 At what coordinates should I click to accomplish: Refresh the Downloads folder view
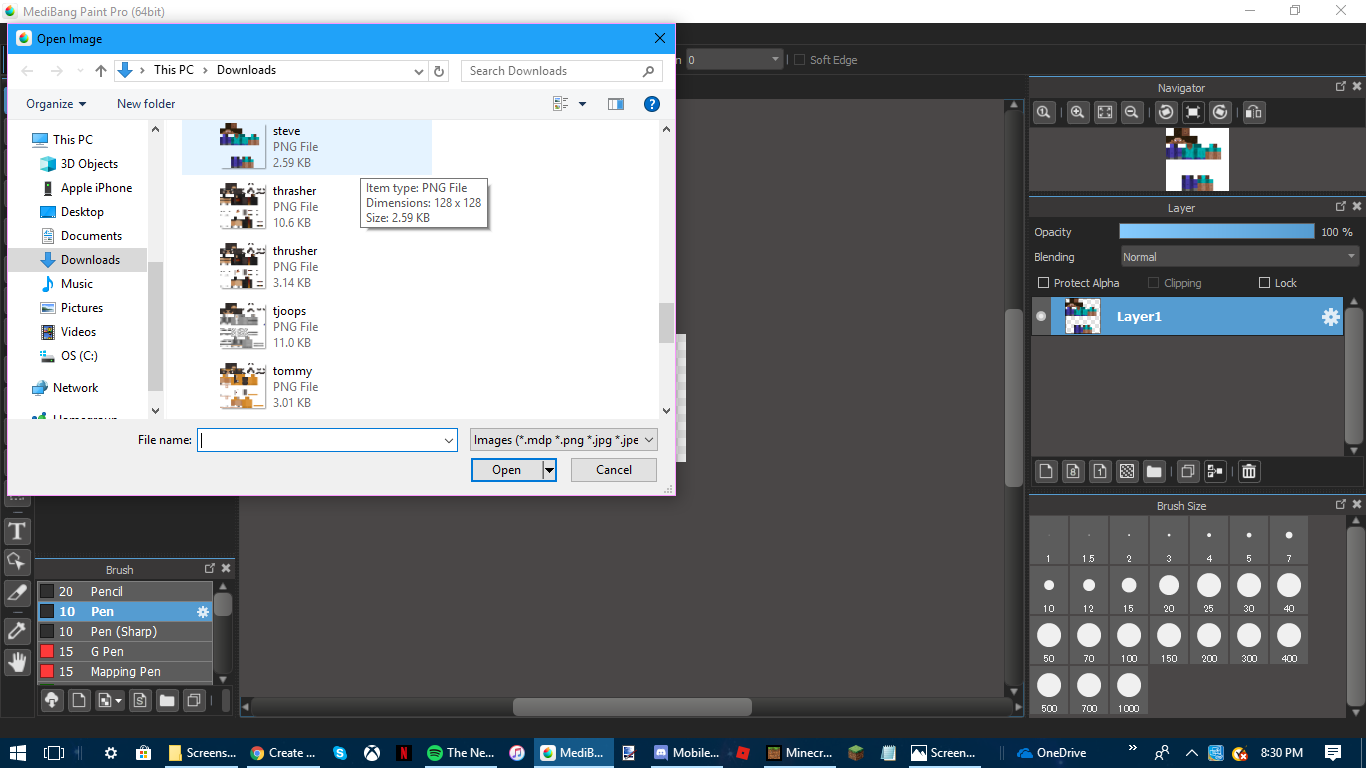pyautogui.click(x=439, y=71)
